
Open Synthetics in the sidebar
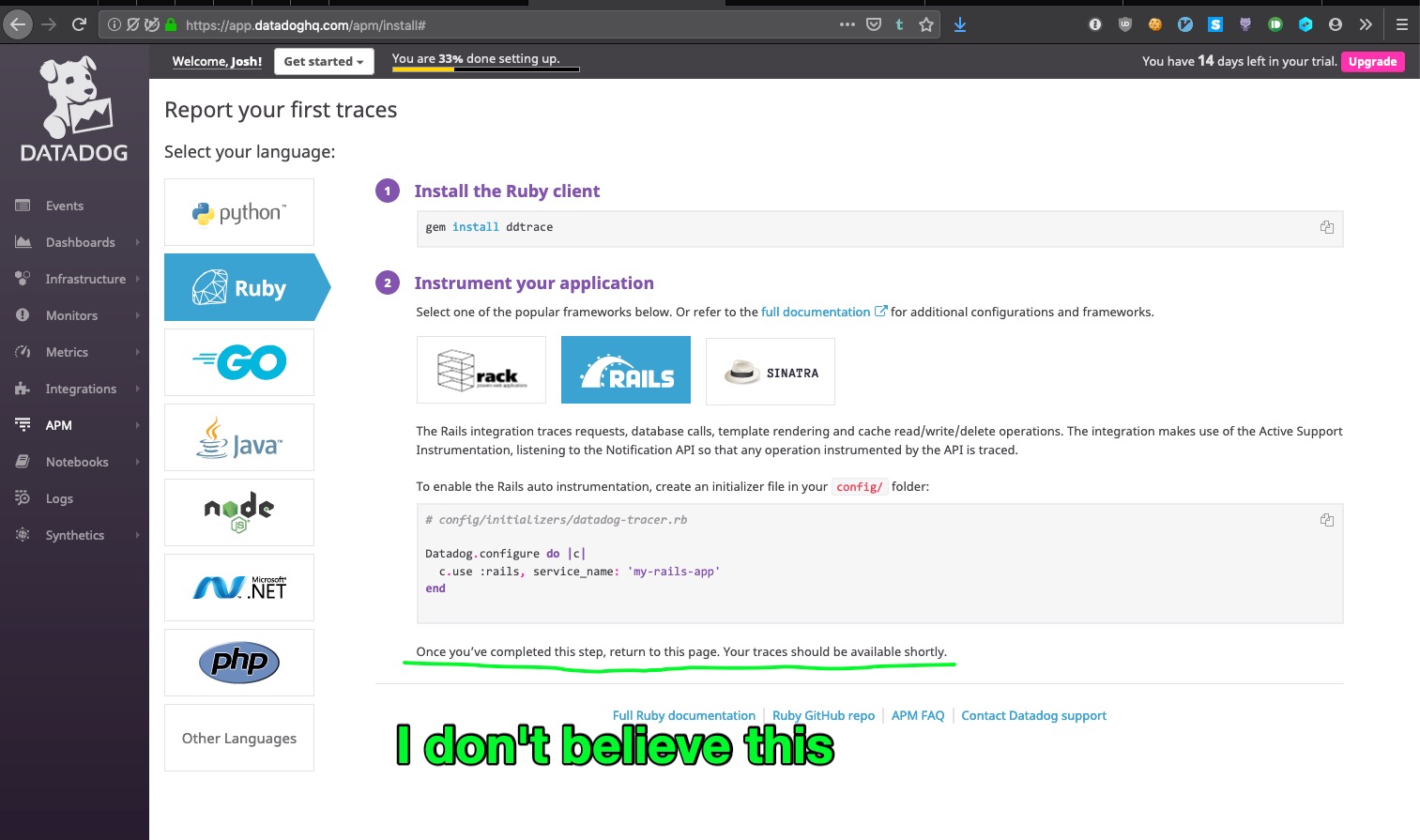[75, 535]
